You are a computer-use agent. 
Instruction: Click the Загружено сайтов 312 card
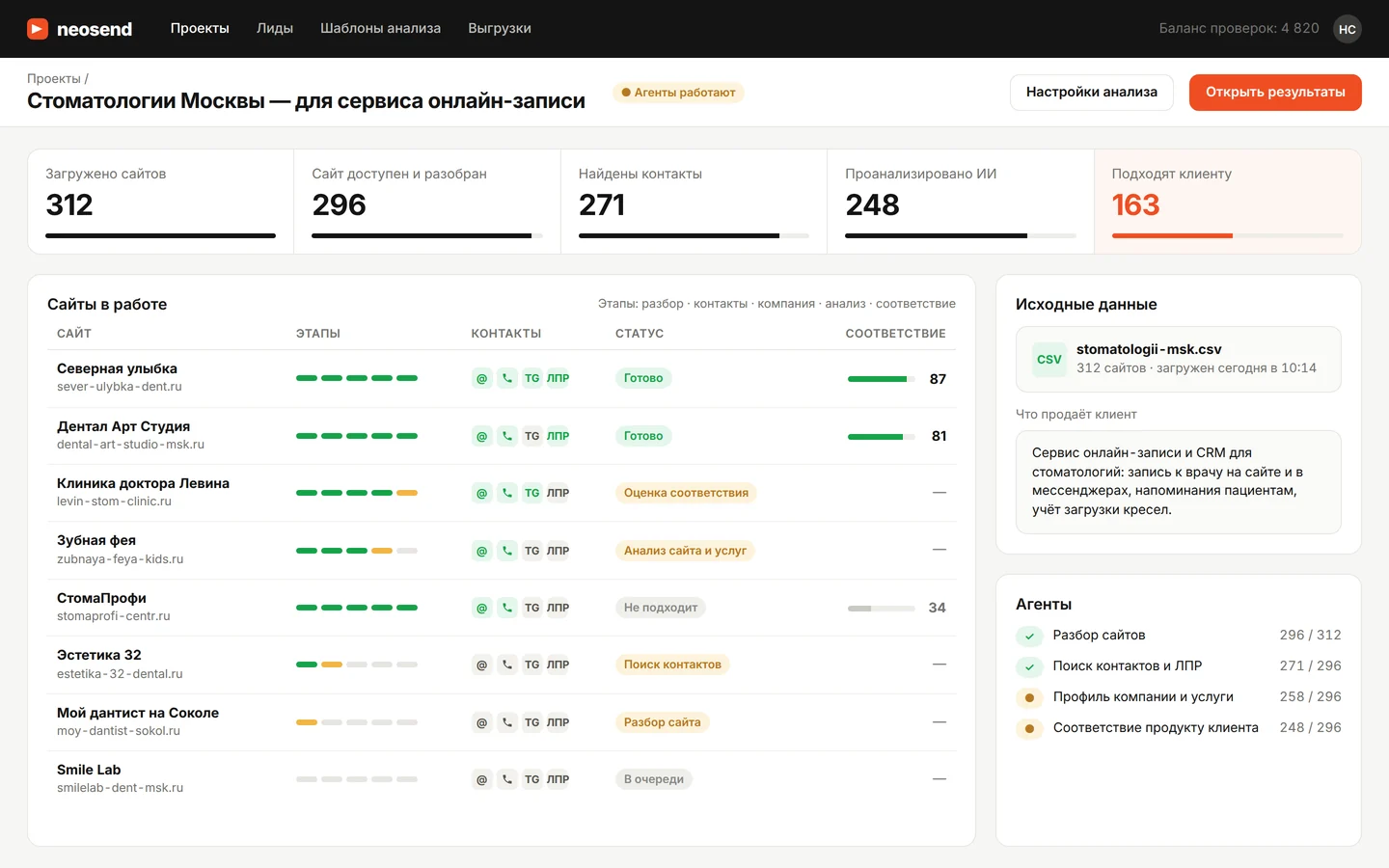161,202
